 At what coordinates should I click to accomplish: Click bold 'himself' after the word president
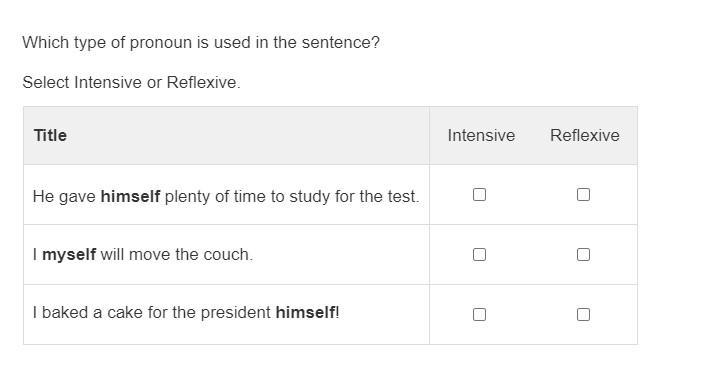coord(305,313)
